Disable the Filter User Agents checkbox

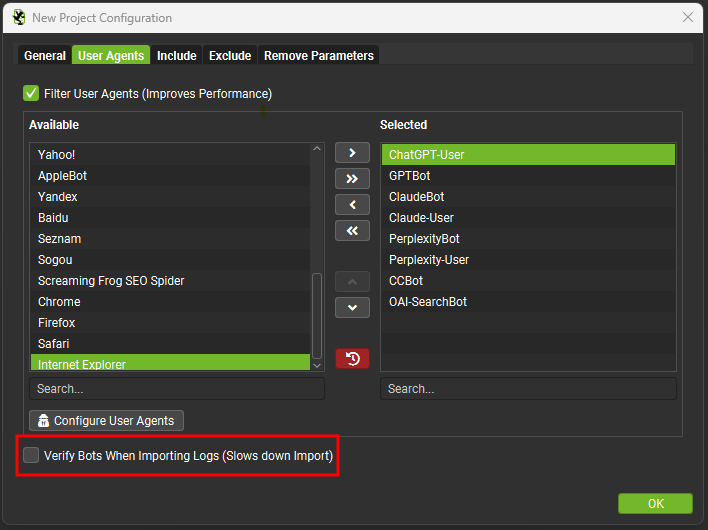[x=32, y=94]
